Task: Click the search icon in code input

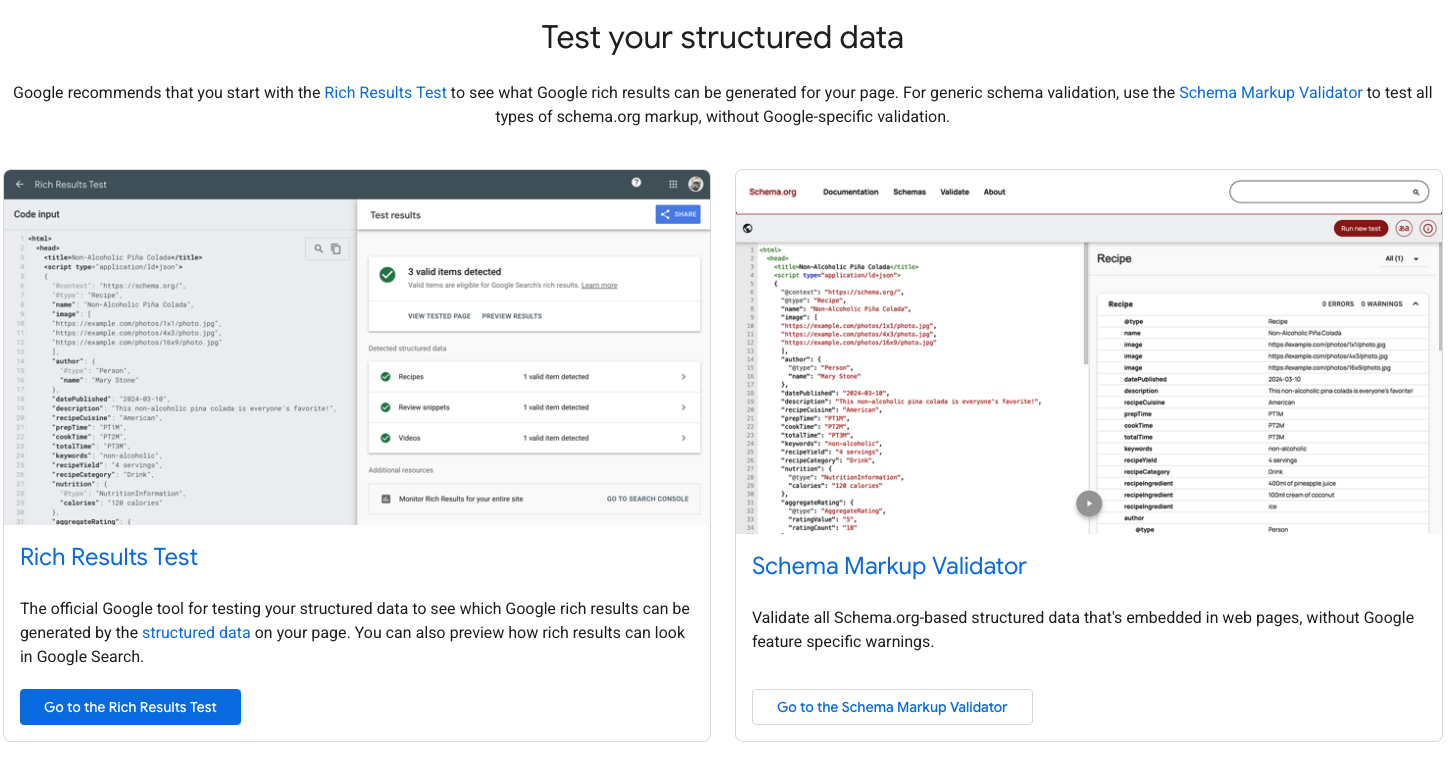Action: (319, 249)
